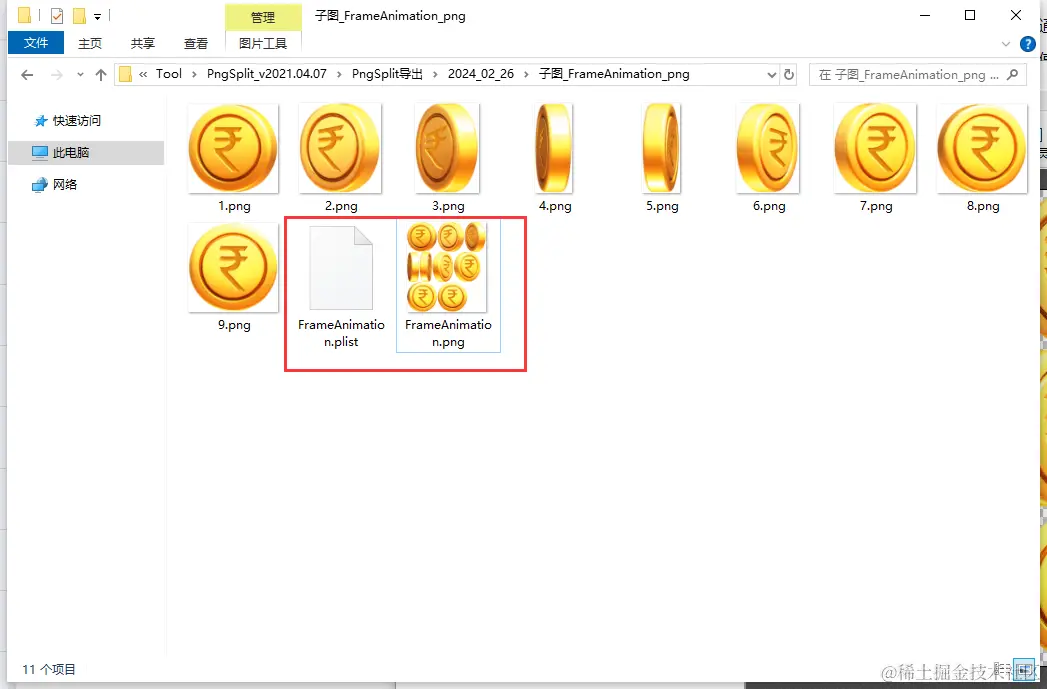
Task: Maximize the explorer window
Action: click(x=970, y=15)
